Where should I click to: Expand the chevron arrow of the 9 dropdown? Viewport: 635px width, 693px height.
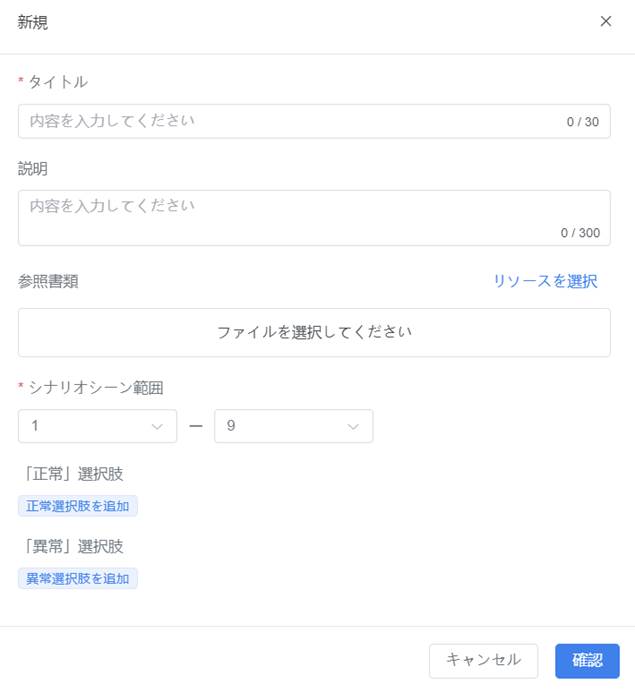(353, 426)
